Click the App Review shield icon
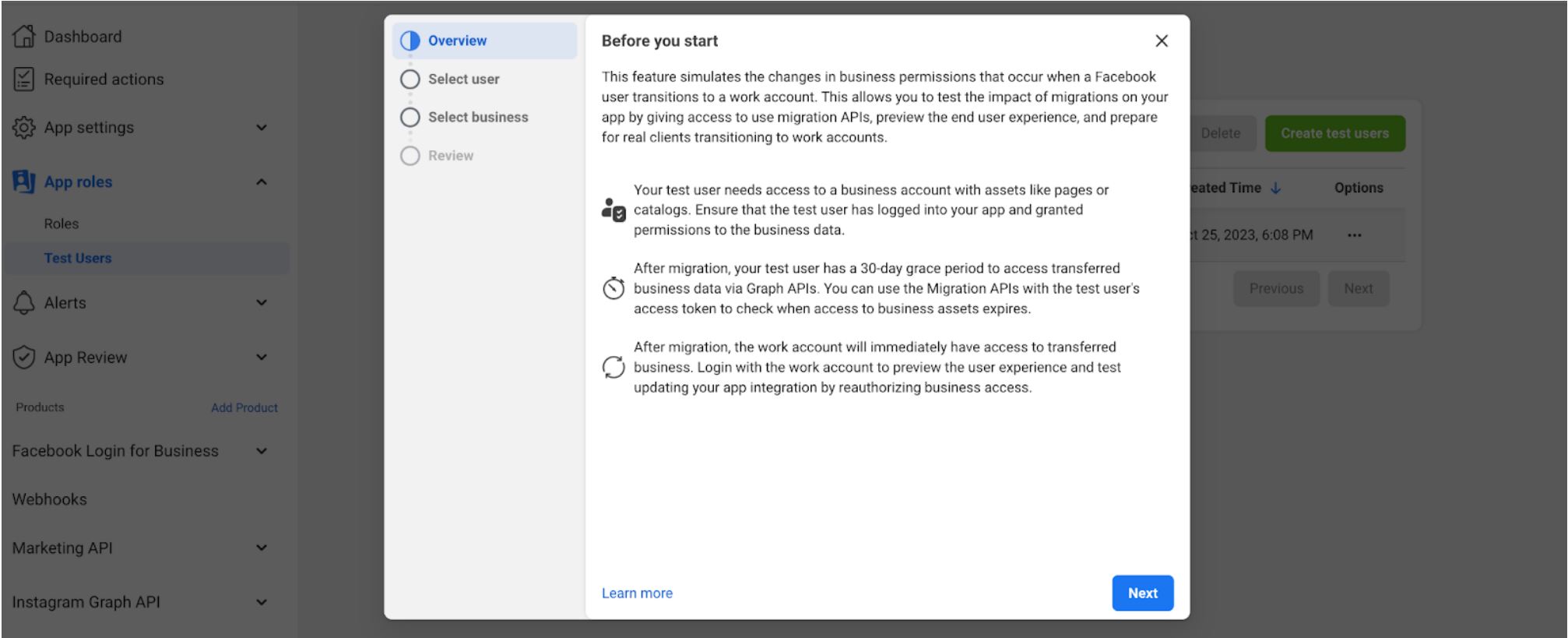 point(24,357)
